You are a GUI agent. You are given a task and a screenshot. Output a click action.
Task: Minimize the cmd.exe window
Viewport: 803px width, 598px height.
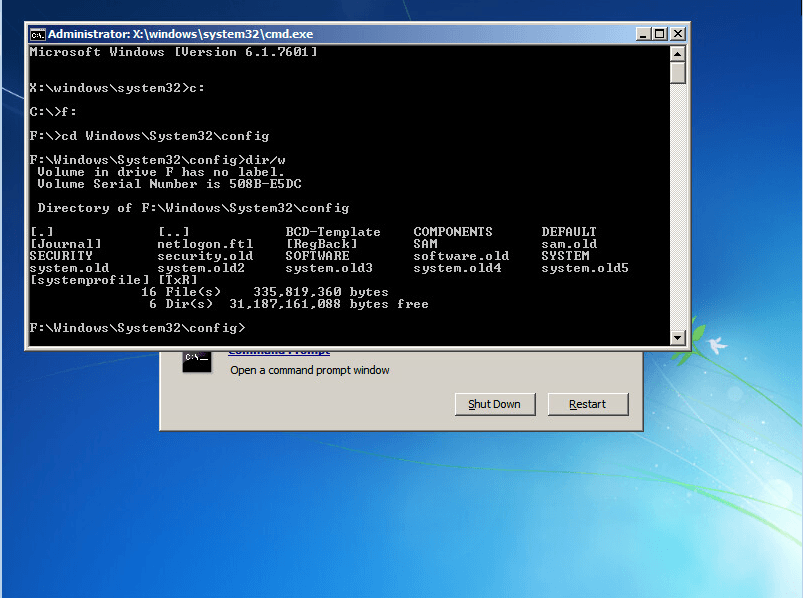coord(643,34)
